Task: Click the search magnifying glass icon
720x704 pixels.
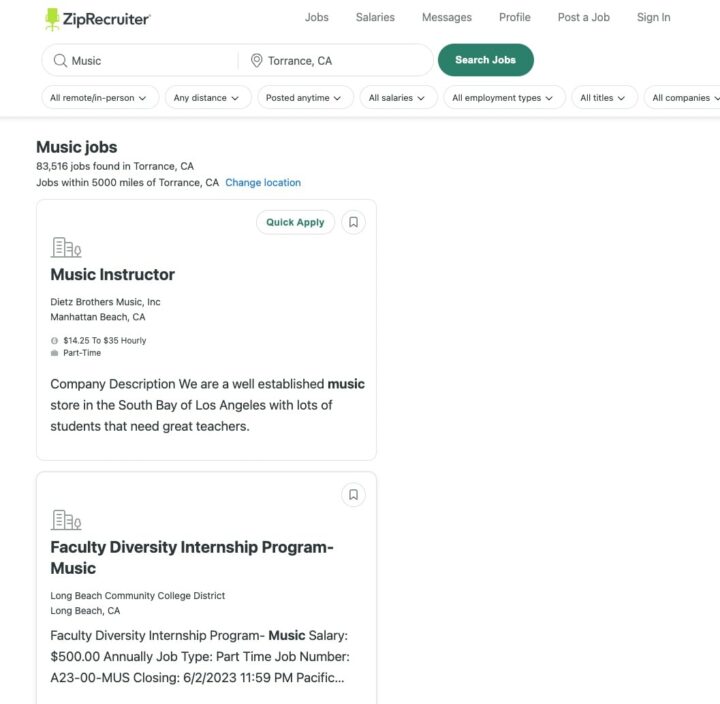Action: (60, 61)
